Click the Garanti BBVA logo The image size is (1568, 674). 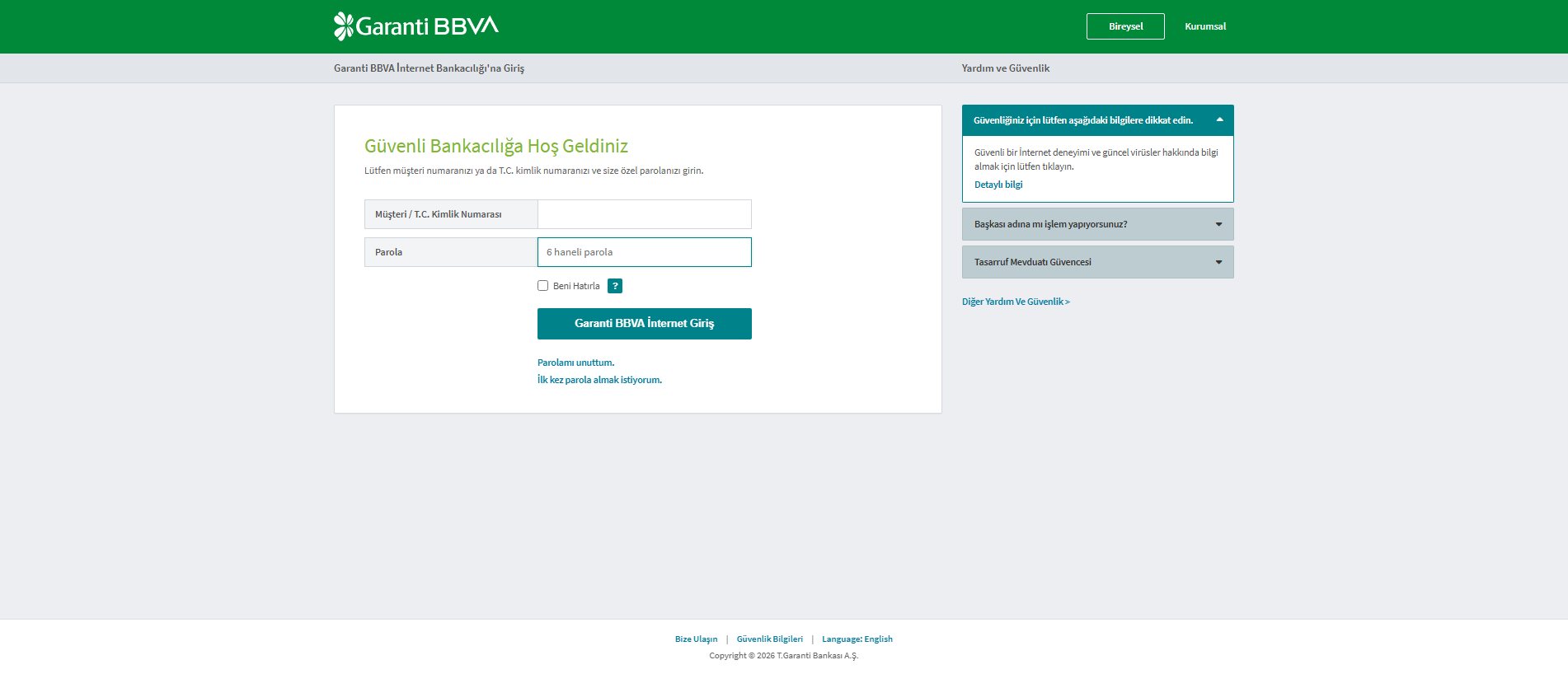pyautogui.click(x=416, y=26)
